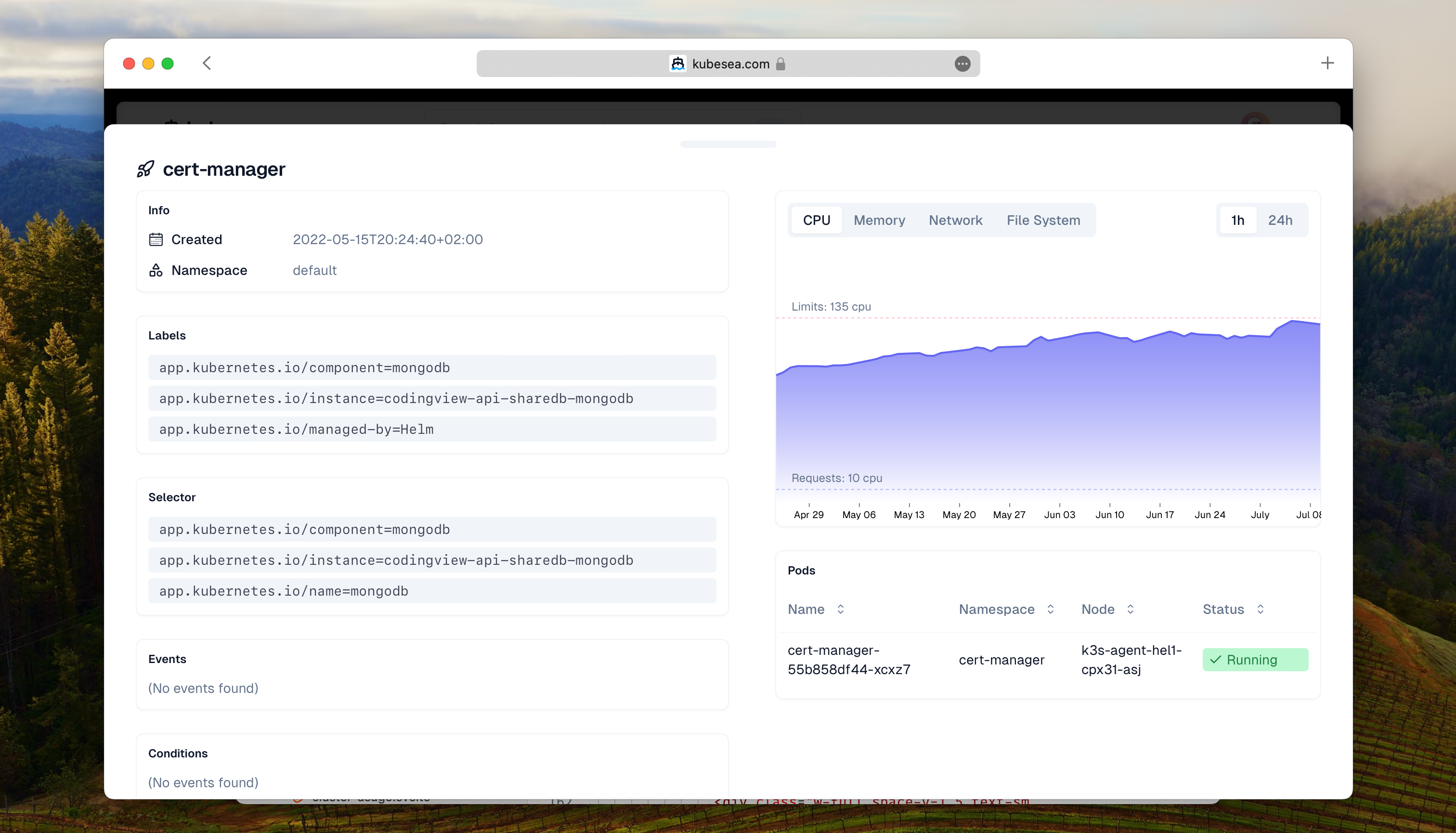Click the Created timestamp value
This screenshot has height=833, width=1456.
coord(388,239)
